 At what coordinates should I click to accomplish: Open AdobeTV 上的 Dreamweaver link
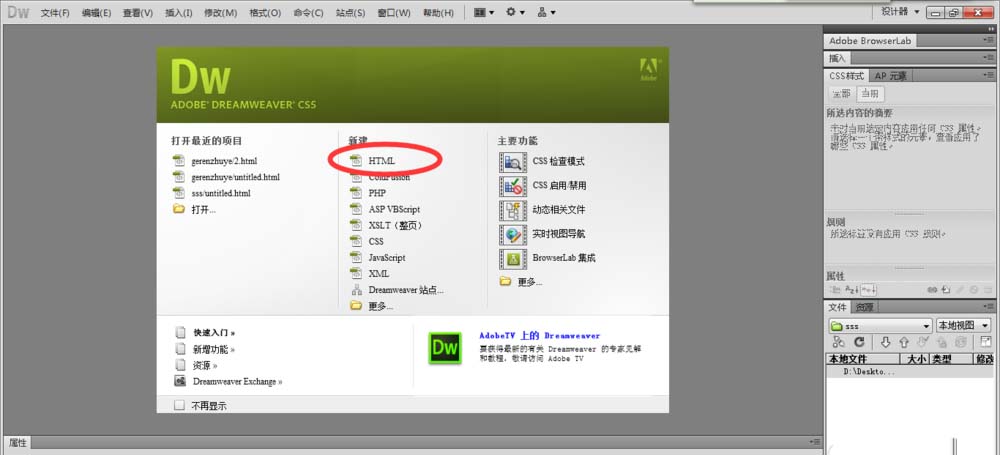(x=540, y=335)
